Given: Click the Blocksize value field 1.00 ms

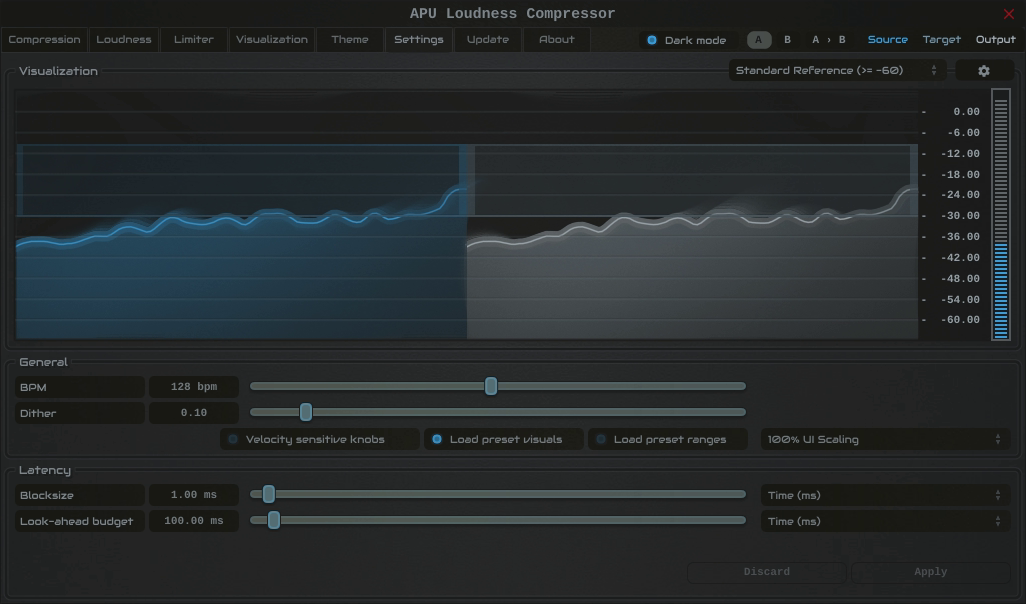Looking at the screenshot, I should 194,495.
